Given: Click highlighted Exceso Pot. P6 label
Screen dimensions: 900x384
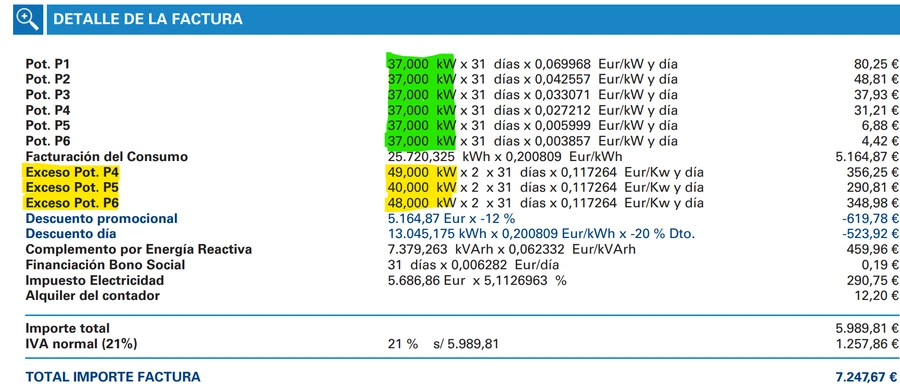Looking at the screenshot, I should coord(72,203).
